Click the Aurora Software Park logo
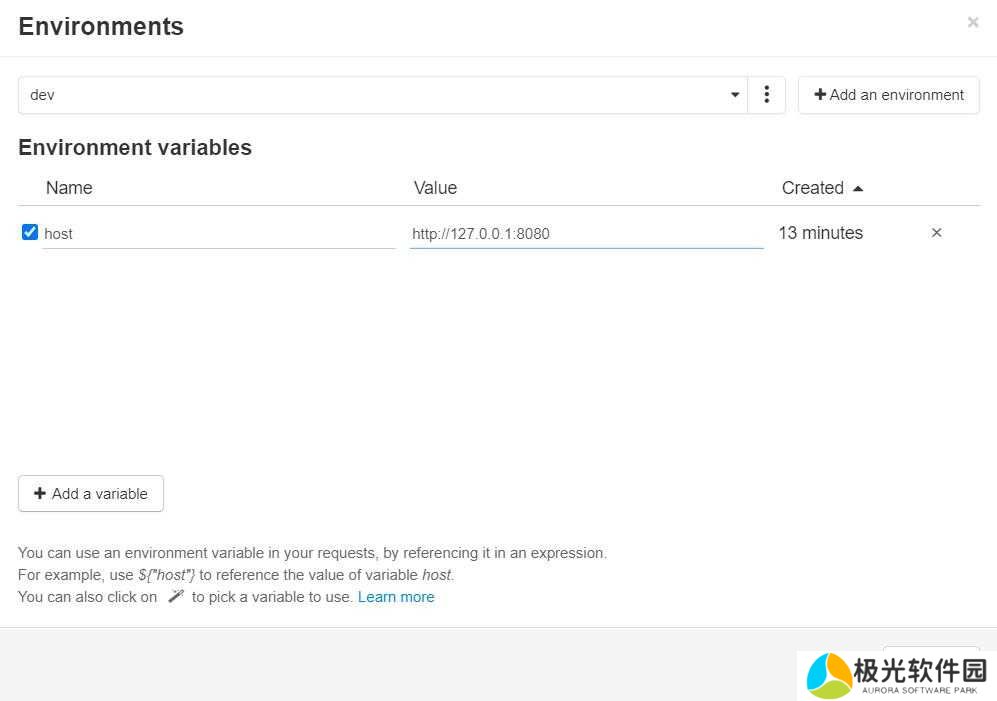Image resolution: width=997 pixels, height=701 pixels. [829, 675]
